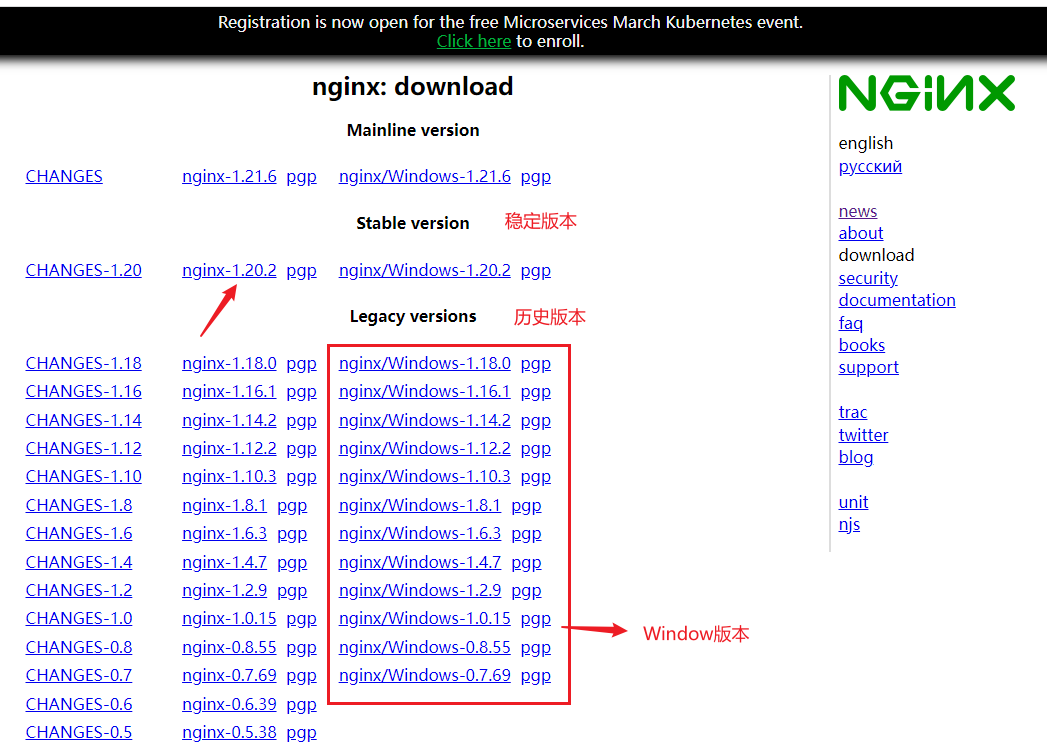Download nginx-0.6.39
The image size is (1047, 748).
pos(229,705)
